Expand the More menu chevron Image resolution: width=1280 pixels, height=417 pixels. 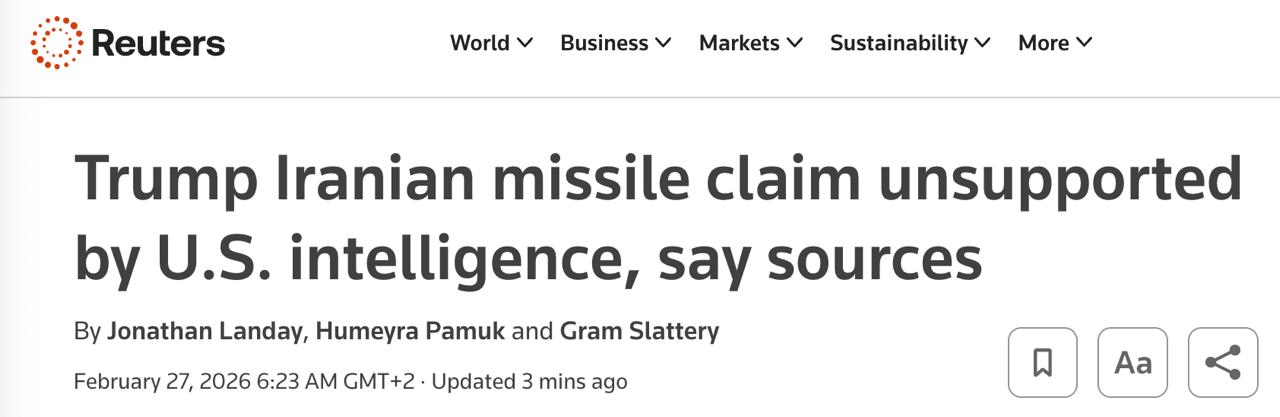coord(1085,43)
